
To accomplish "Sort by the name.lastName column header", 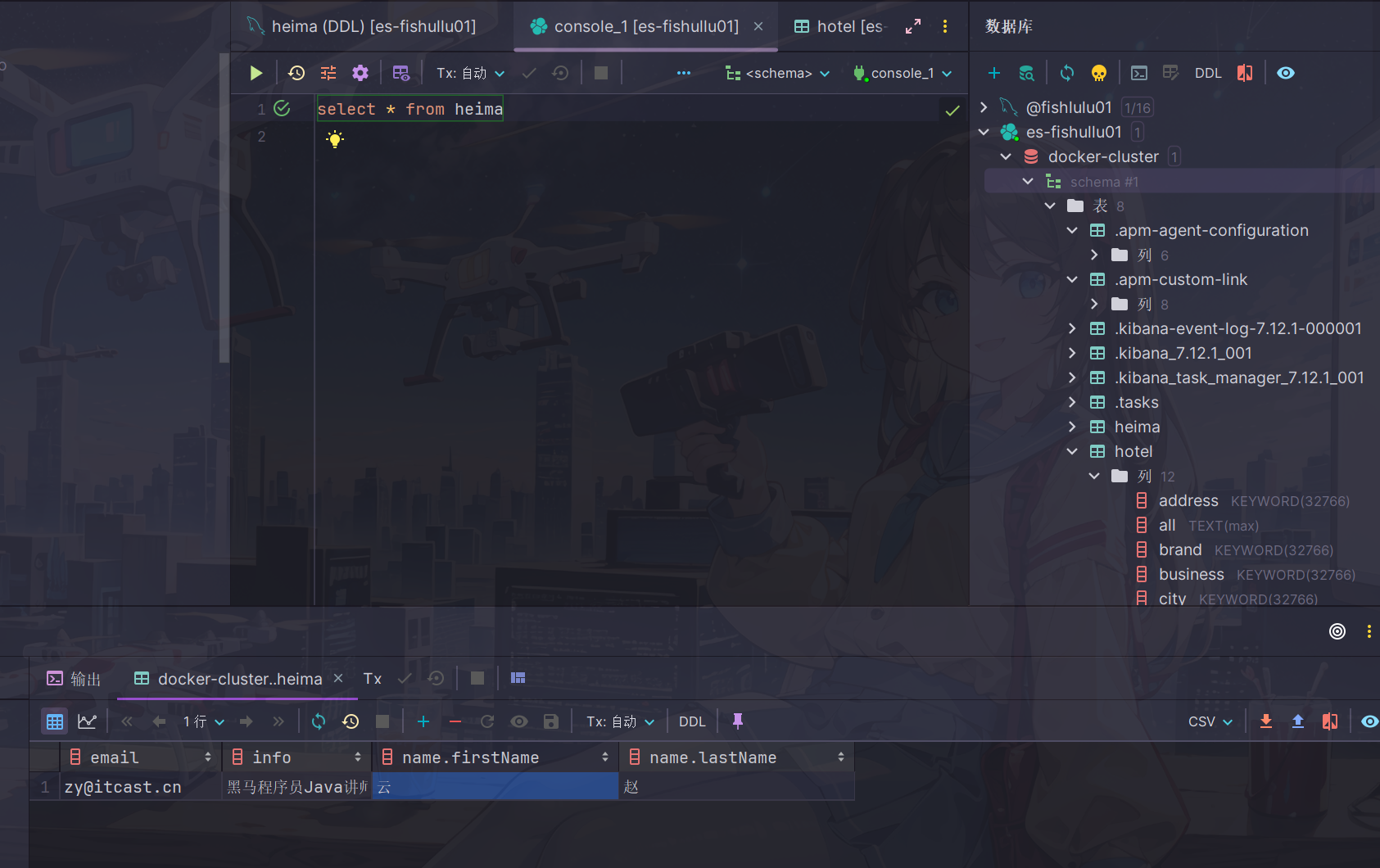I will (x=737, y=757).
